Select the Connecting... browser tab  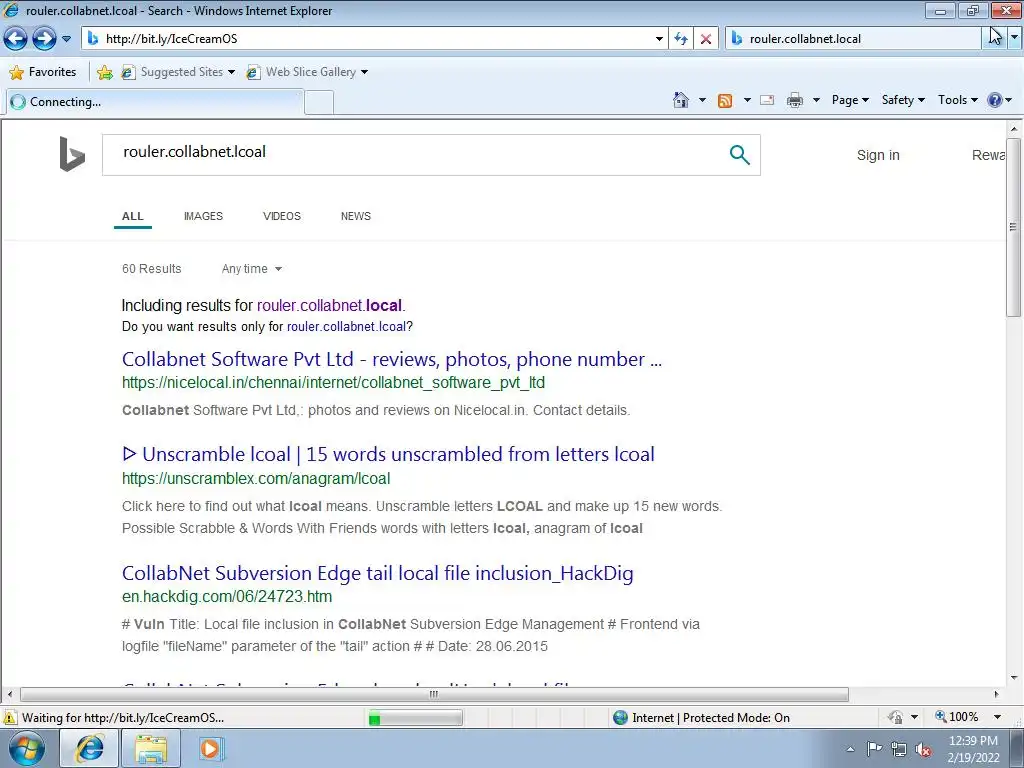pyautogui.click(x=155, y=102)
